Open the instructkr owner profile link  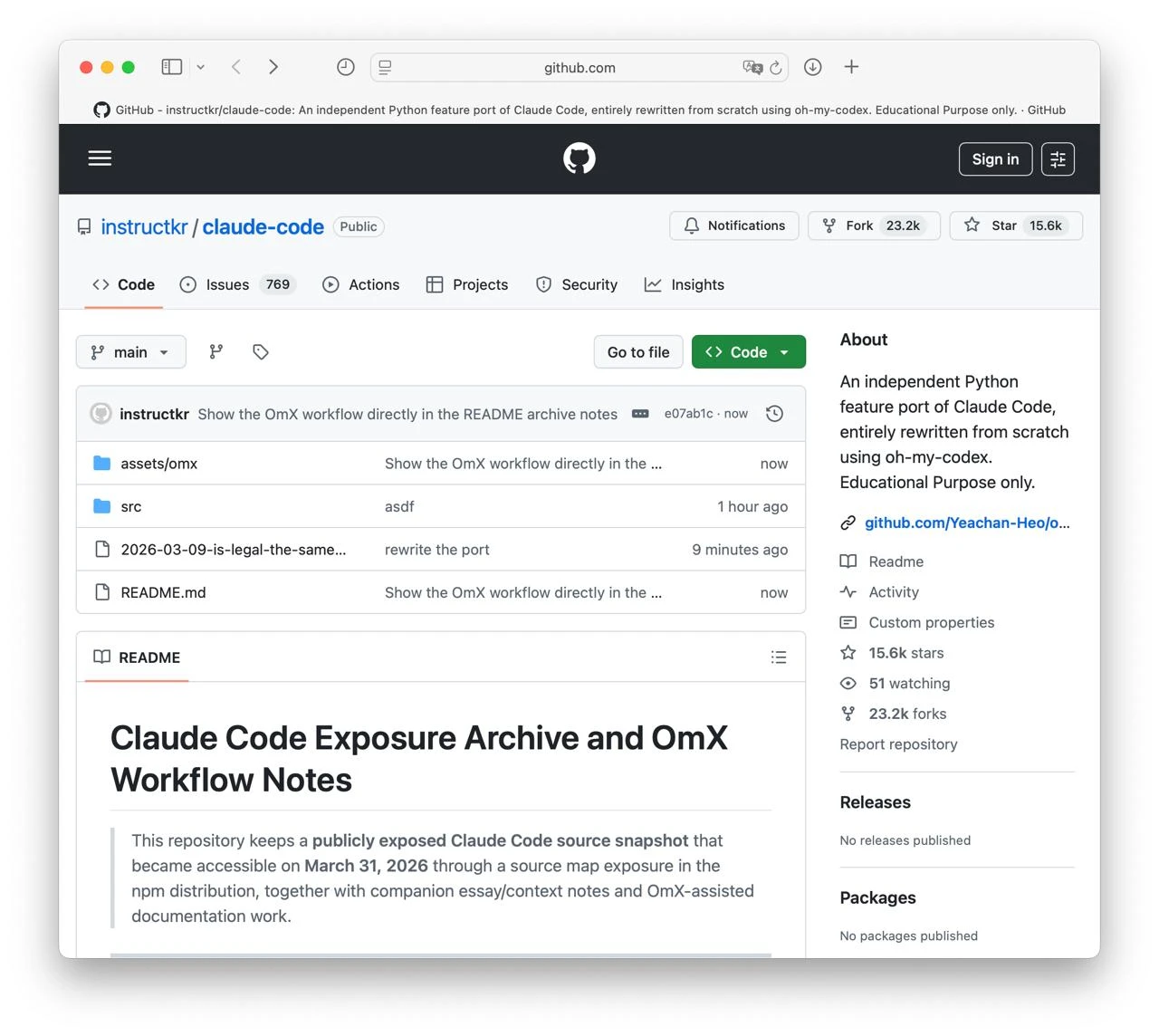(x=144, y=226)
